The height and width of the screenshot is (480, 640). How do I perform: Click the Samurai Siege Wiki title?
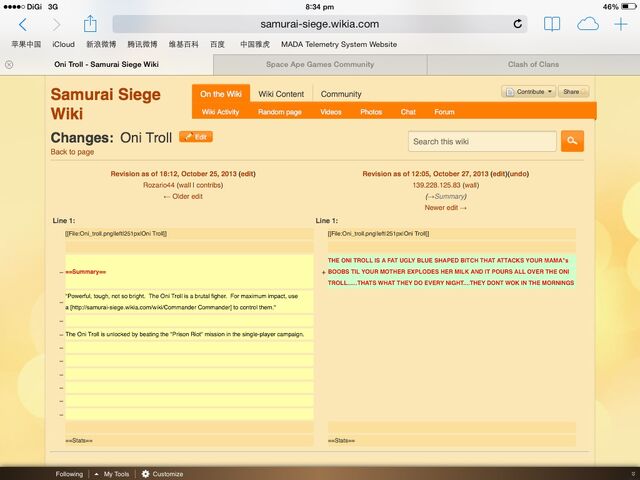pyautogui.click(x=105, y=104)
